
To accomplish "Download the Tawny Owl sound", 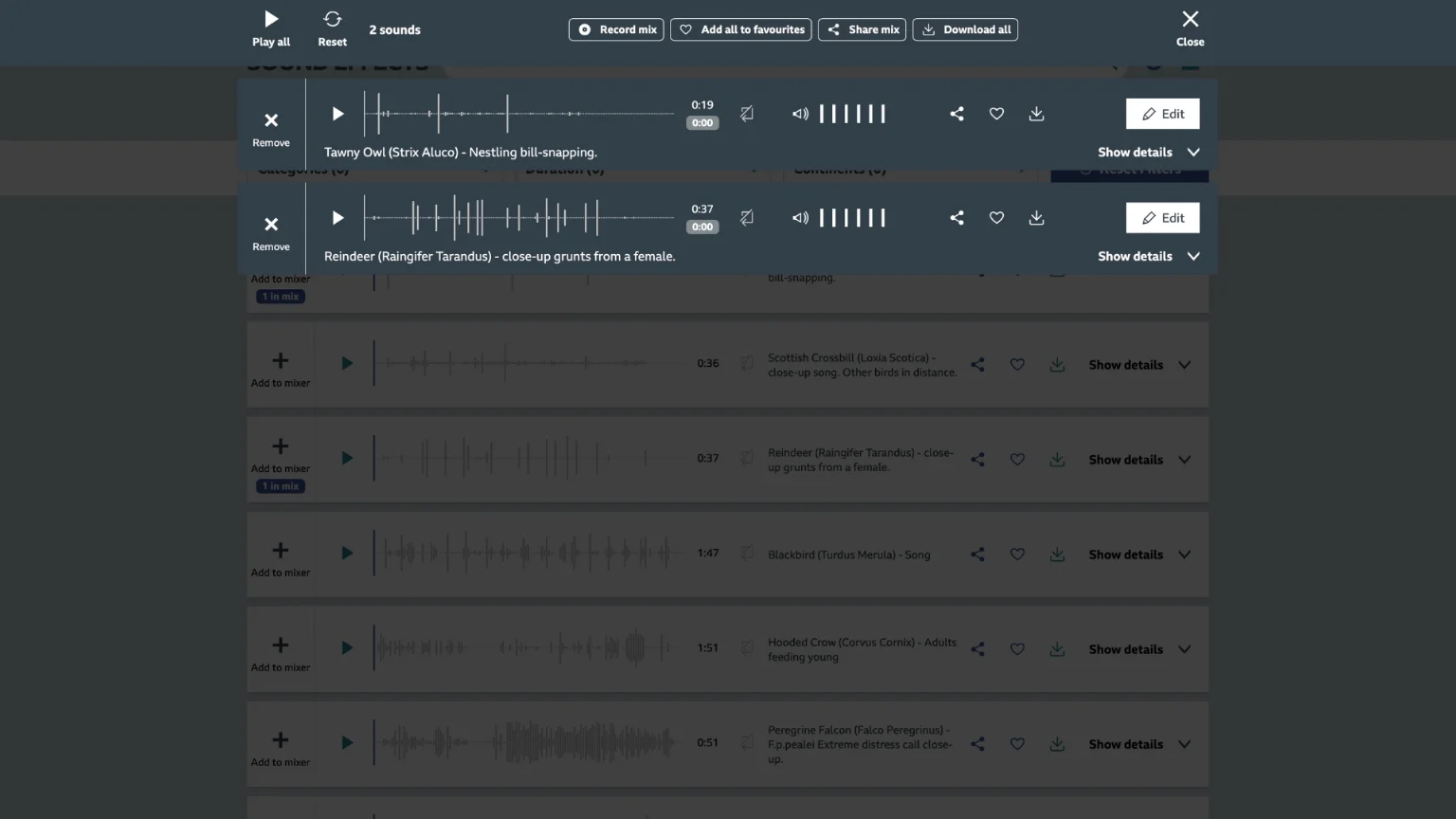I will pos(1036,114).
